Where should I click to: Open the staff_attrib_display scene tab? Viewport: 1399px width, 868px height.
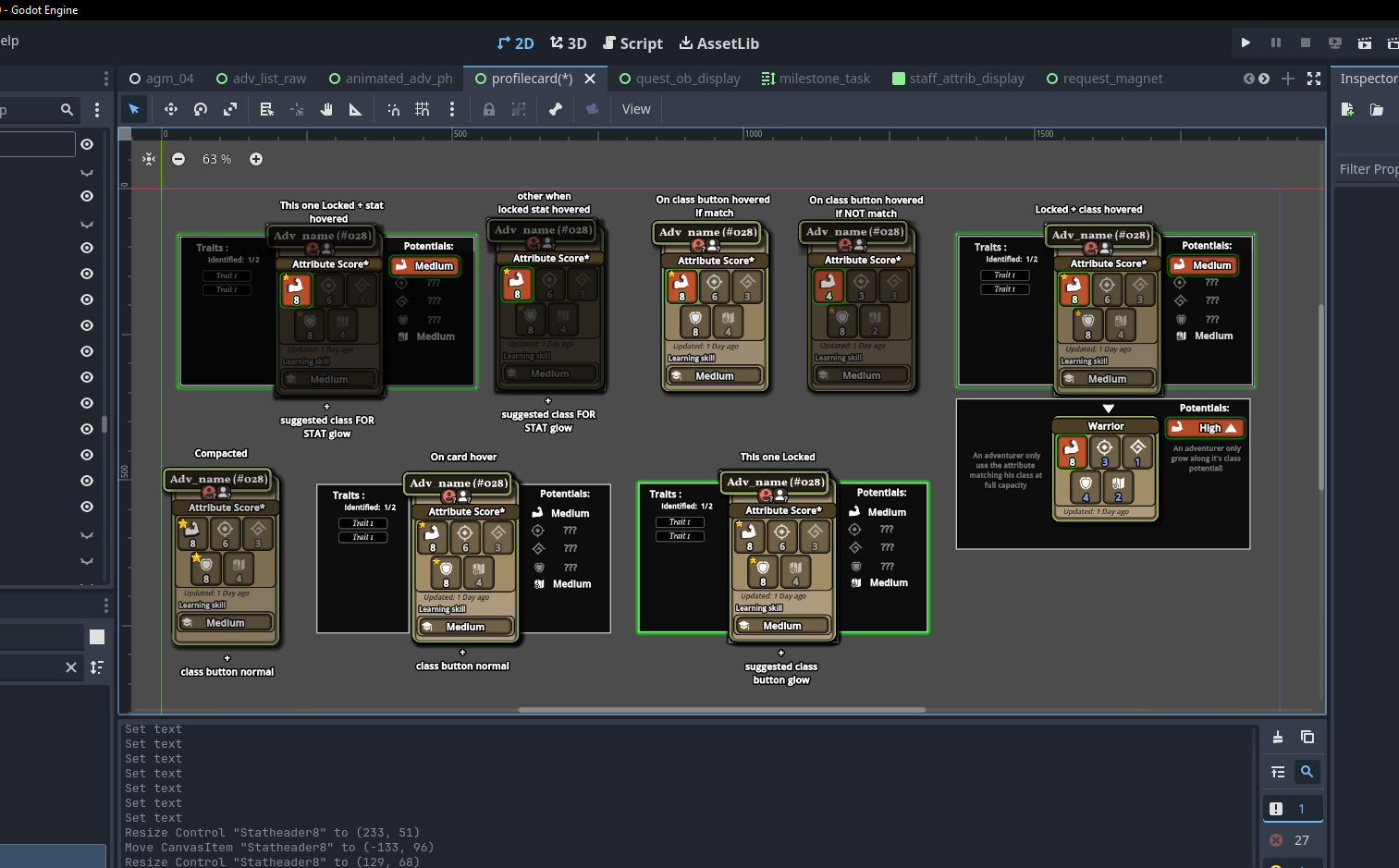[958, 79]
